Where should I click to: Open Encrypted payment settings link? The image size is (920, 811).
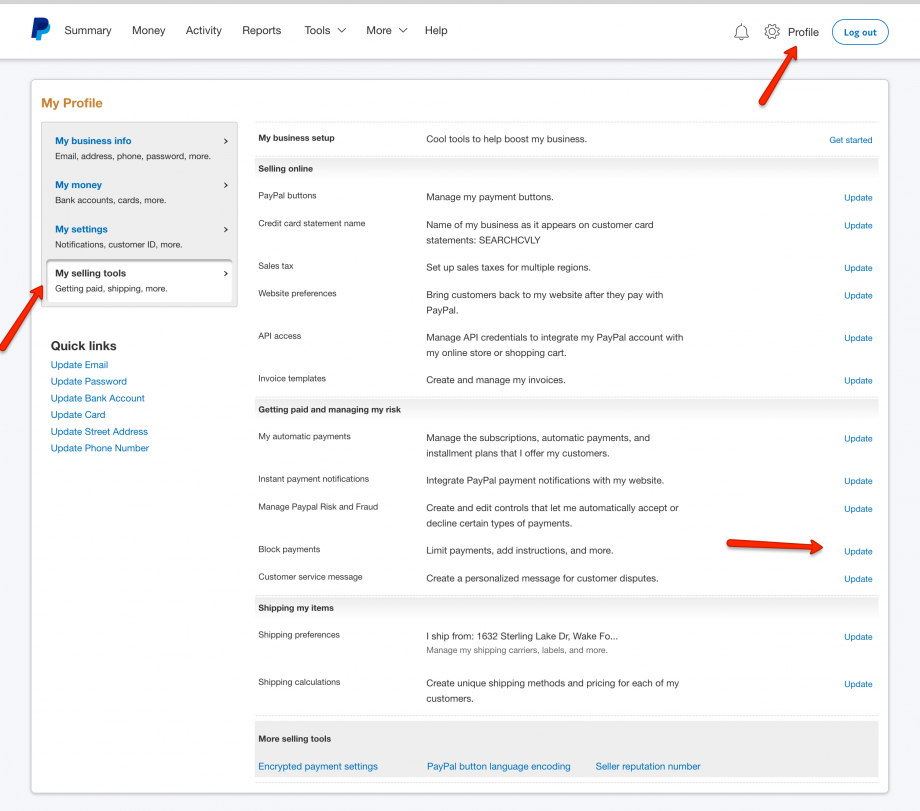coord(318,766)
